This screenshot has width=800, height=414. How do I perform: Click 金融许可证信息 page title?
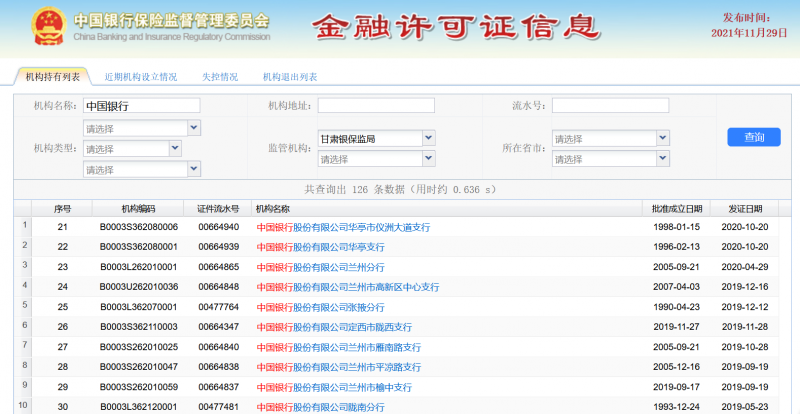click(x=456, y=27)
